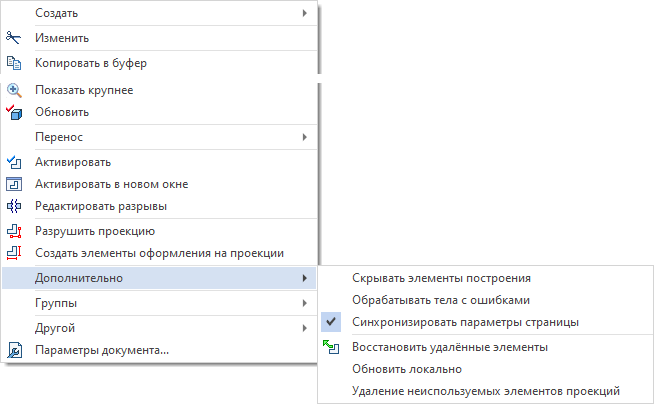Open the Перенос submenu
The height and width of the screenshot is (404, 654).
[304, 137]
